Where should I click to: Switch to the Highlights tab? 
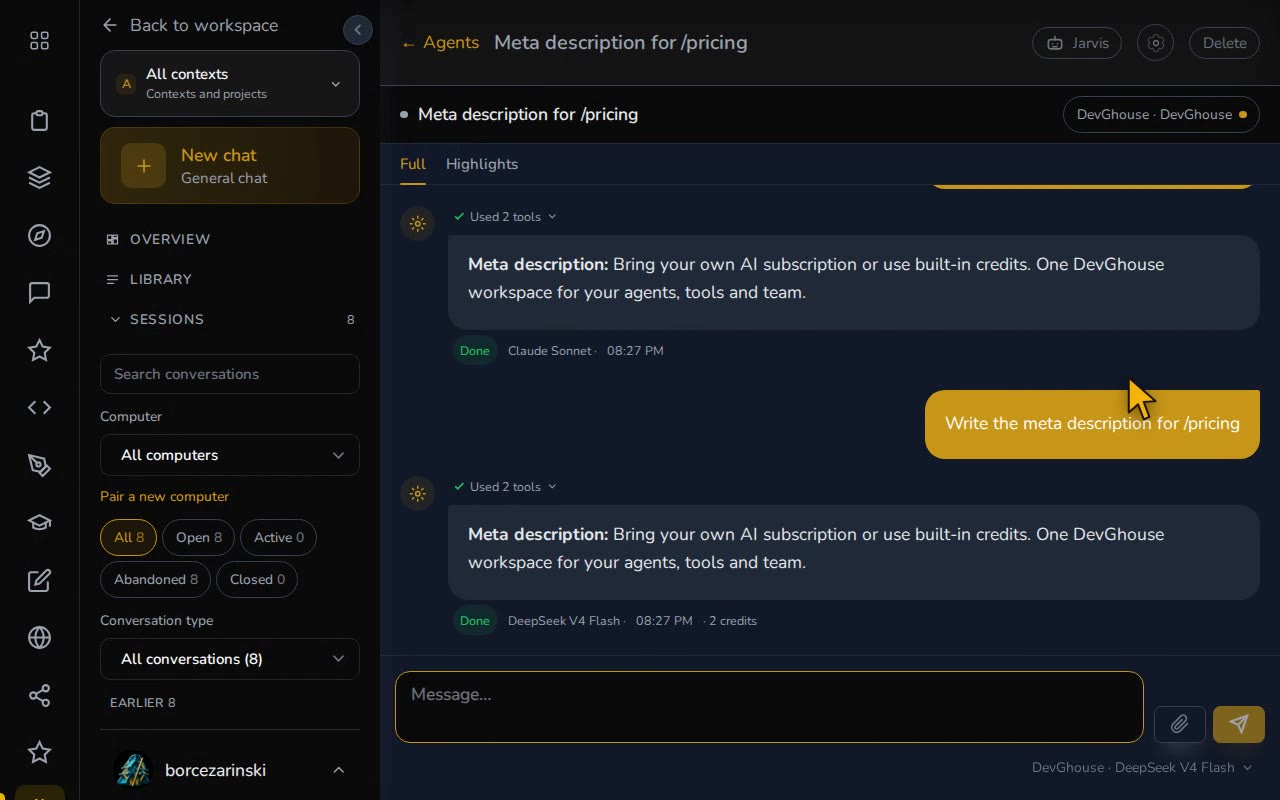(482, 164)
